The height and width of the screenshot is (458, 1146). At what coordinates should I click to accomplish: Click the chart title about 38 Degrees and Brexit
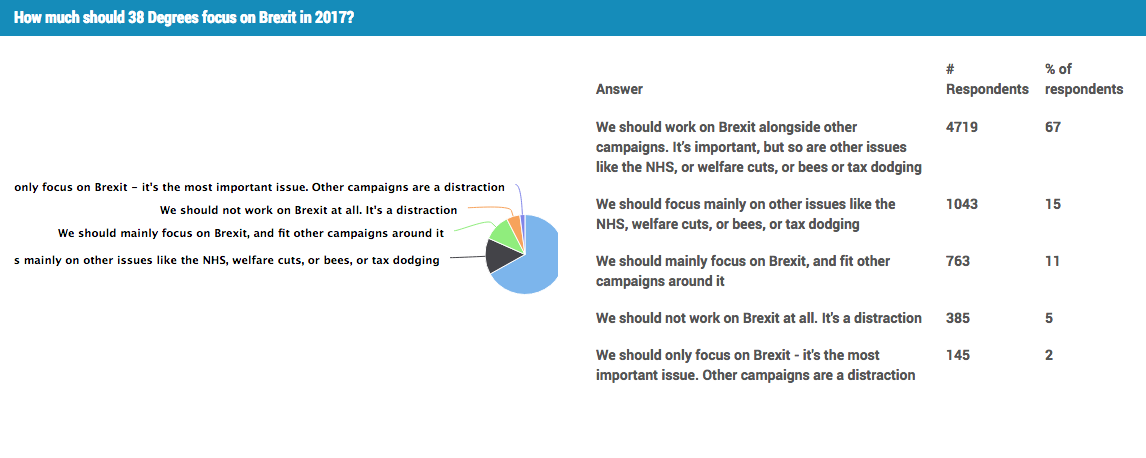[184, 18]
